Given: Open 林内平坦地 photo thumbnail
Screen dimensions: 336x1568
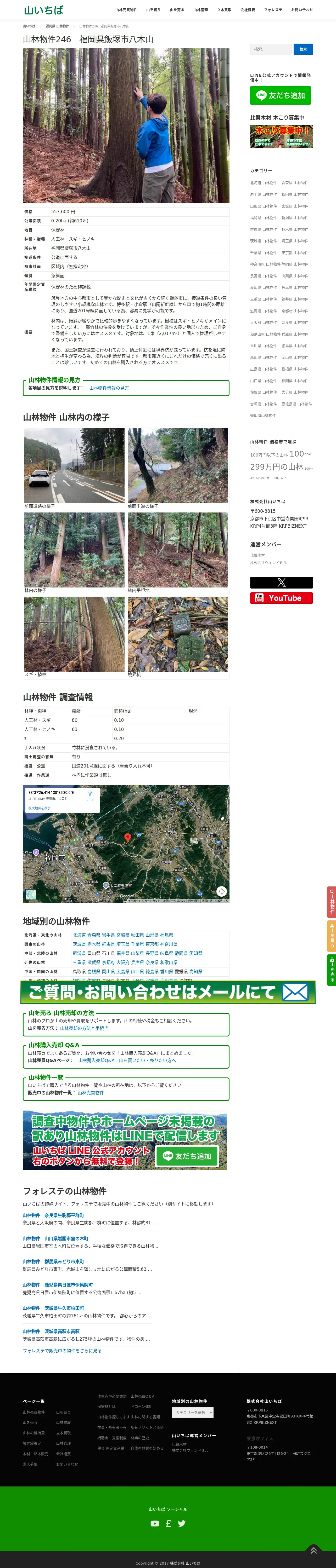Looking at the screenshot, I should [177, 550].
